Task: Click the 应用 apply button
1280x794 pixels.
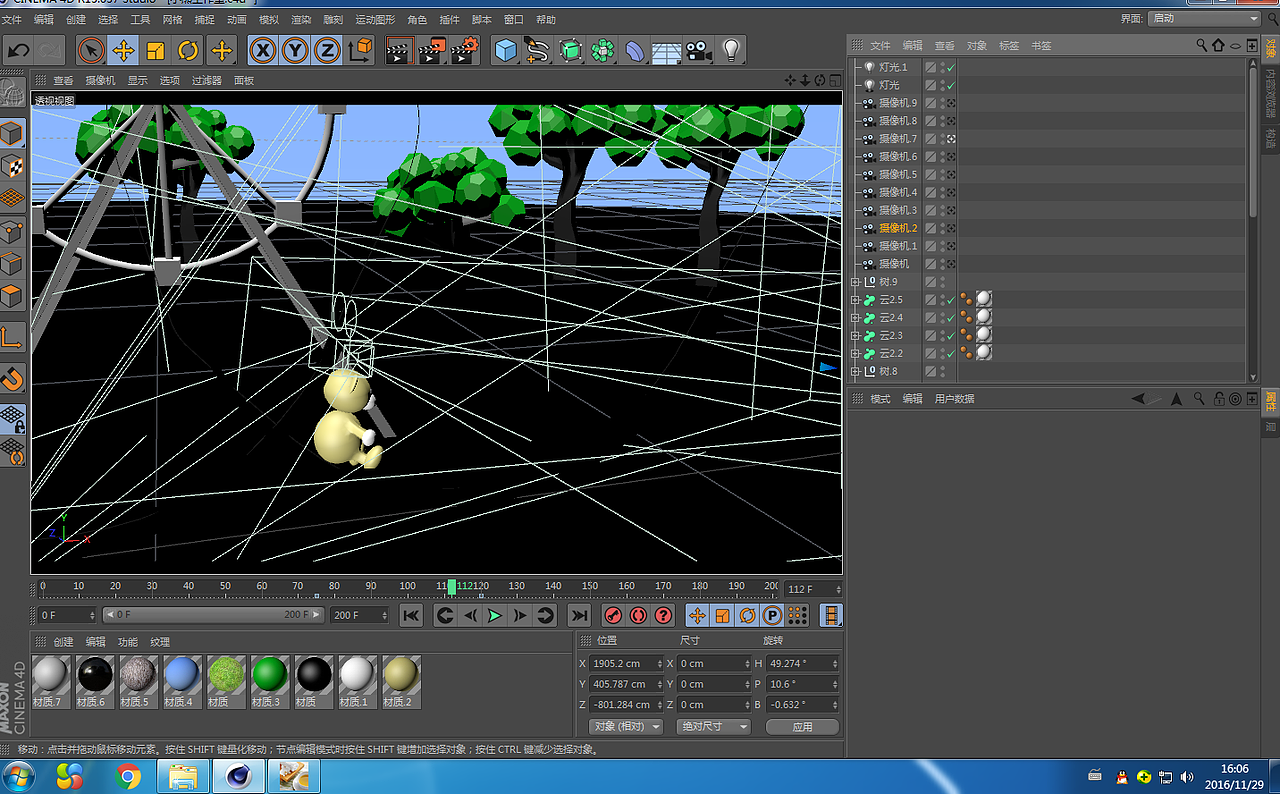Action: pos(802,727)
